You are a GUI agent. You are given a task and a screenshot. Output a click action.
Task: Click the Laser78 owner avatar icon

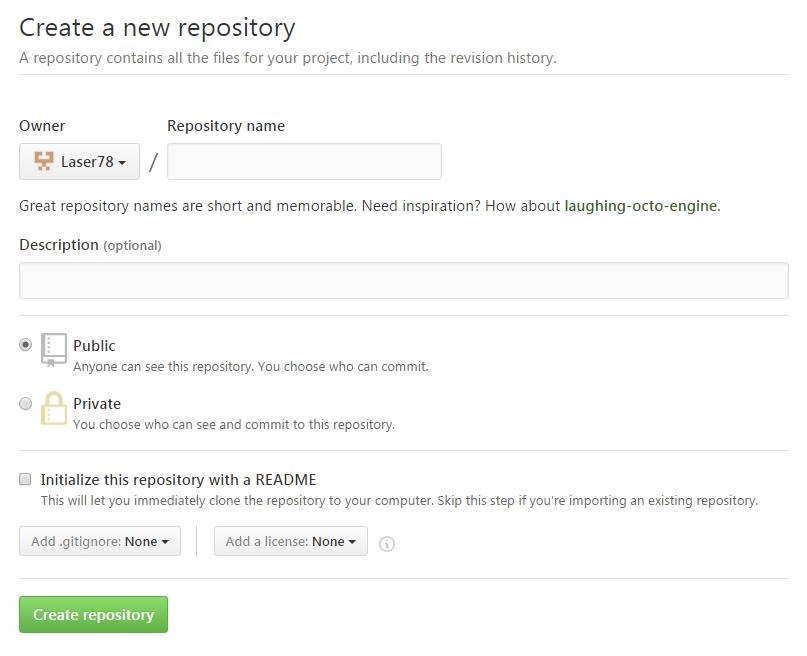pyautogui.click(x=44, y=161)
